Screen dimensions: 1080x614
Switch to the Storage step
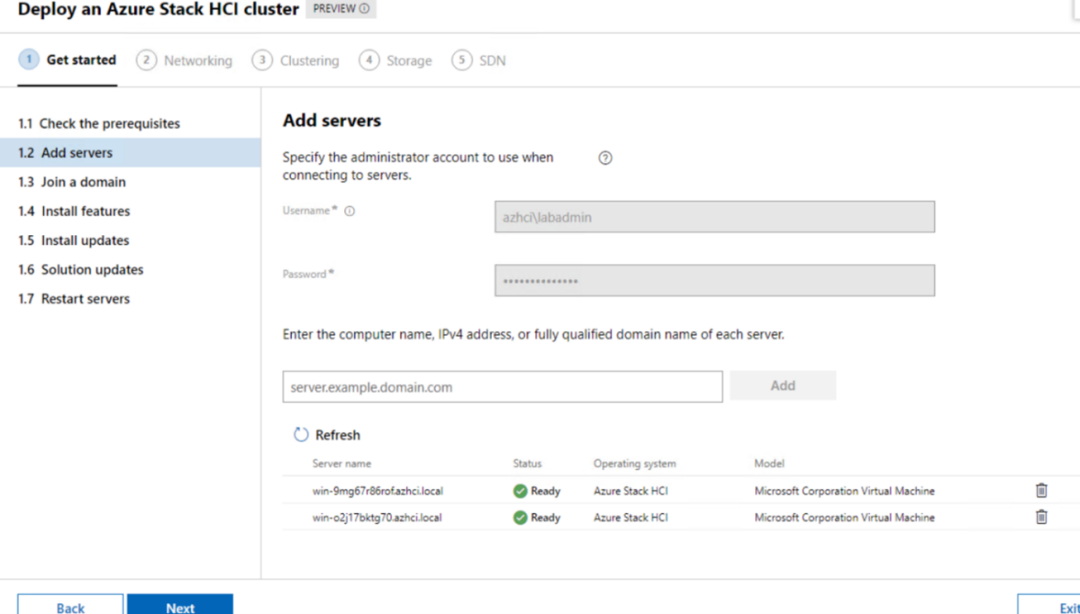click(x=395, y=61)
